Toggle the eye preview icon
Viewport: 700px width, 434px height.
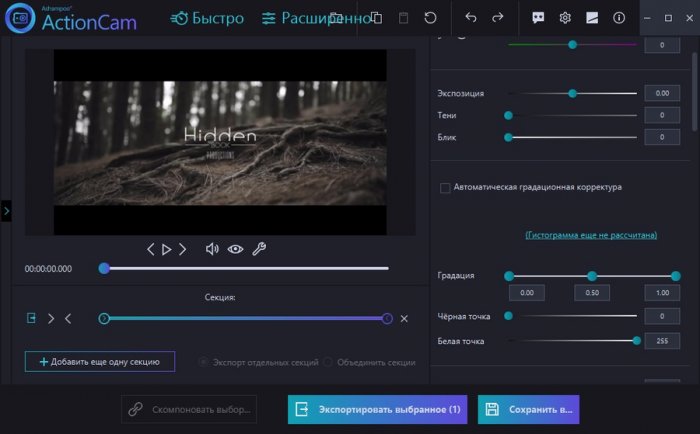tap(235, 249)
